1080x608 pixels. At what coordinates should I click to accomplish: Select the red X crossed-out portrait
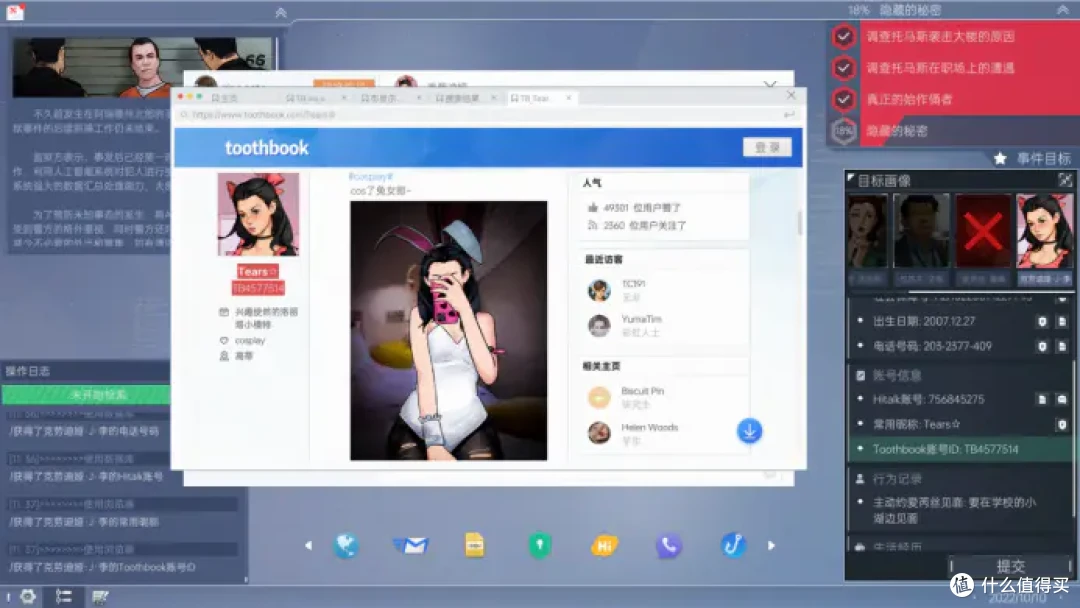[983, 231]
